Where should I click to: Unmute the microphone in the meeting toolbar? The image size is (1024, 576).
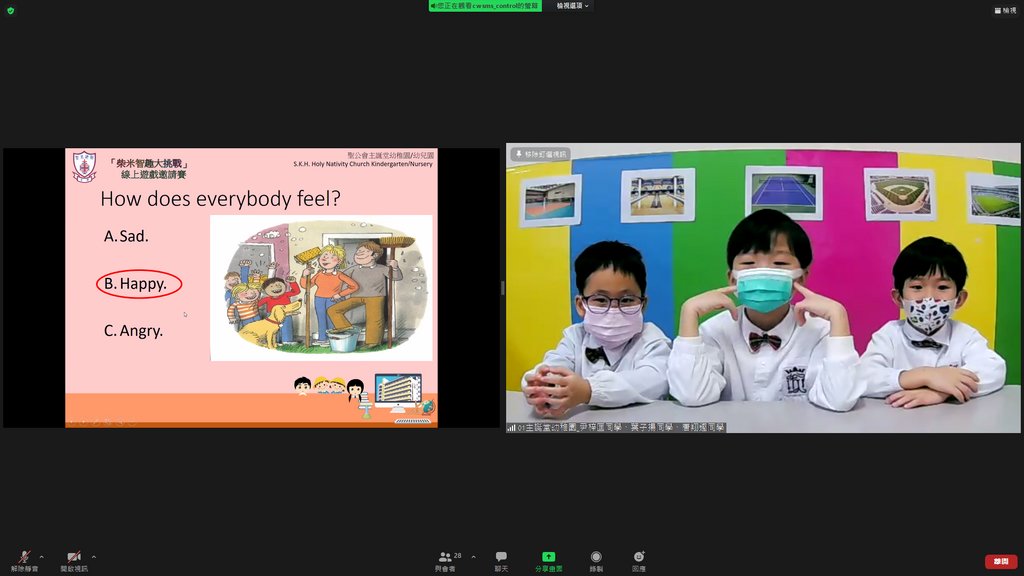24,559
